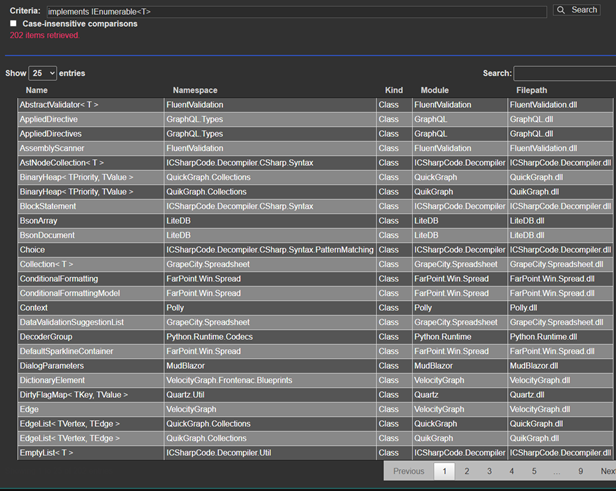616x491 pixels.
Task: Click the table Search filter field
Action: tap(565, 73)
